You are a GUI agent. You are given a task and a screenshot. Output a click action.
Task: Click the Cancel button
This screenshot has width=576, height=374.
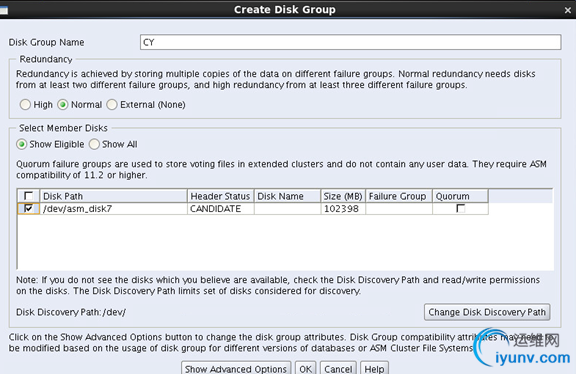pos(338,368)
